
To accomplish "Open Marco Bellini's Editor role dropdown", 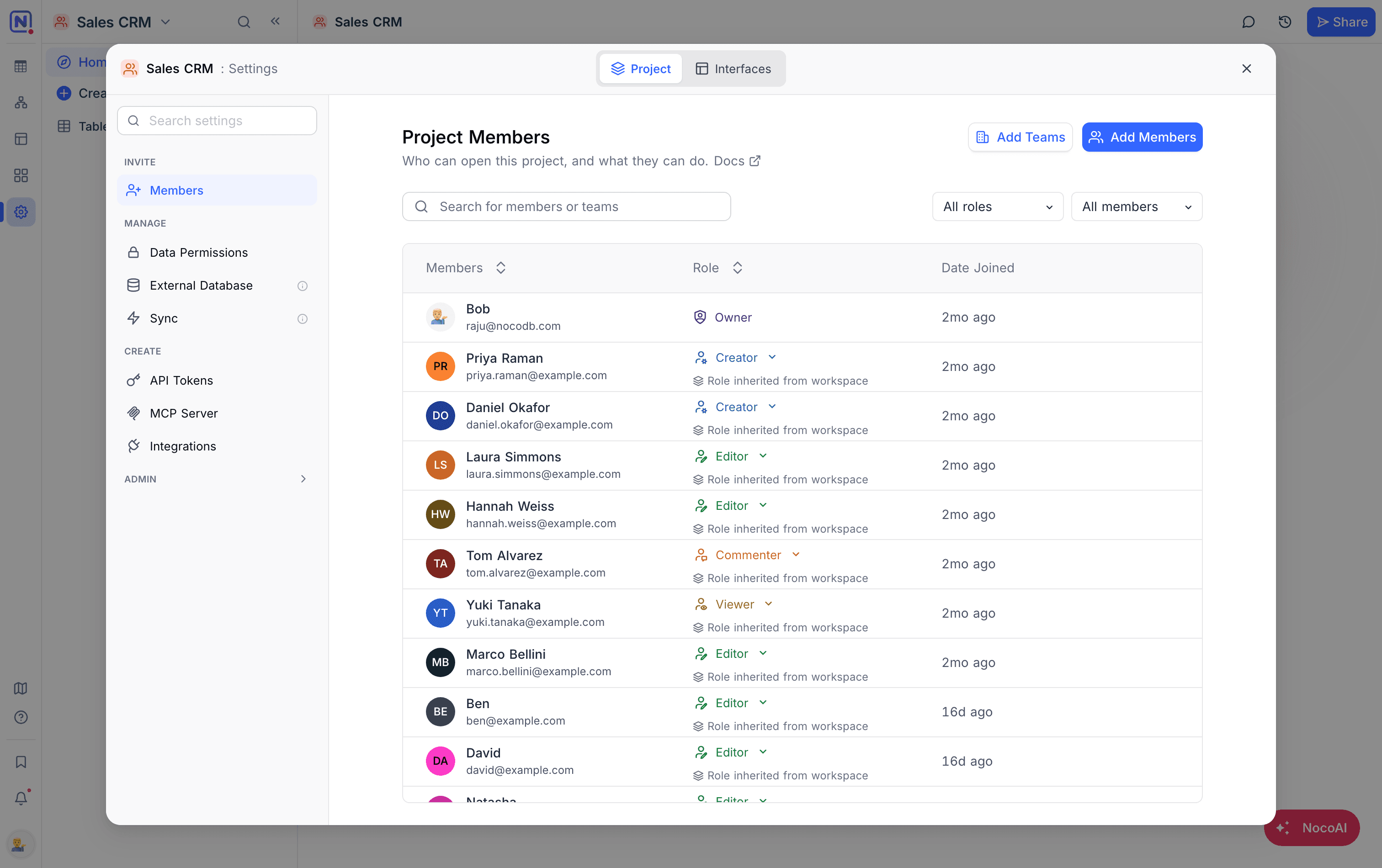I will pyautogui.click(x=731, y=653).
